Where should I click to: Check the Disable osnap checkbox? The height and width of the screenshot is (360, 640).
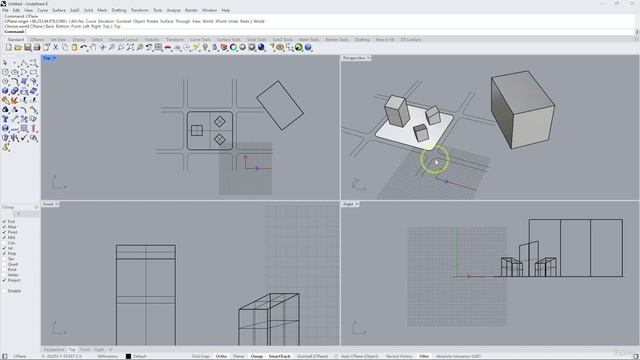click(4, 291)
